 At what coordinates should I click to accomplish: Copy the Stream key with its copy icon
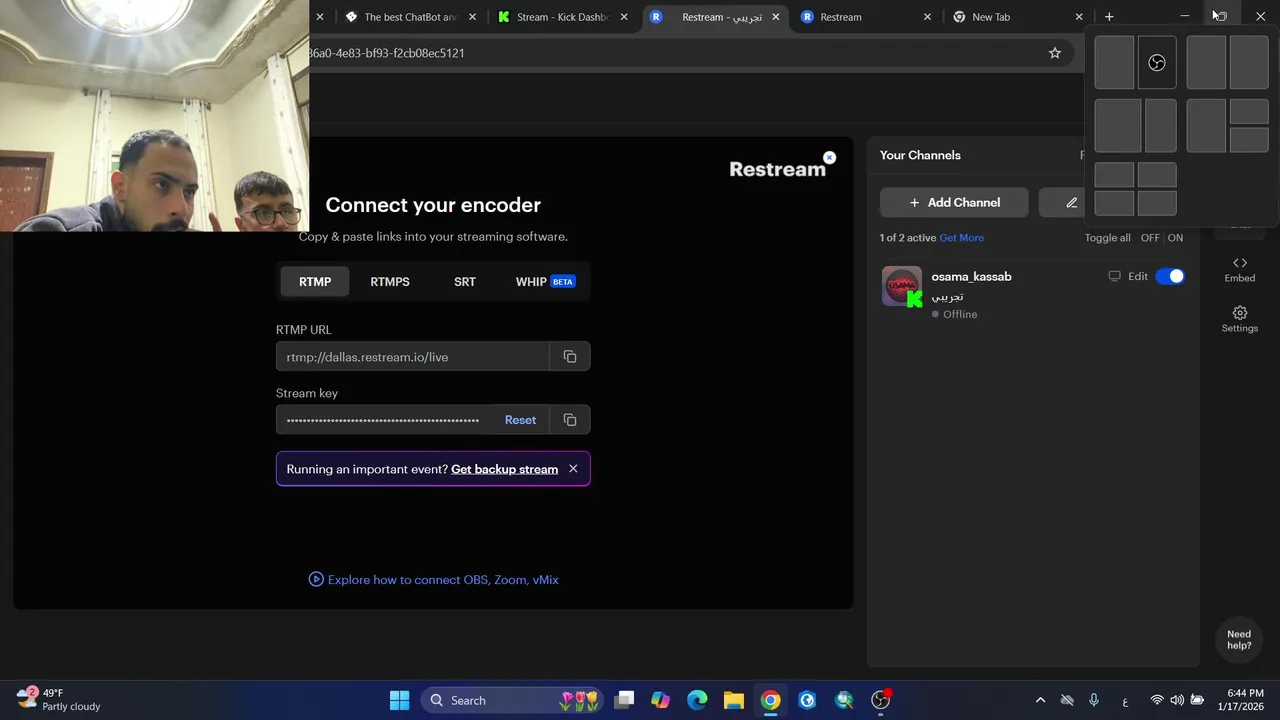(x=570, y=420)
